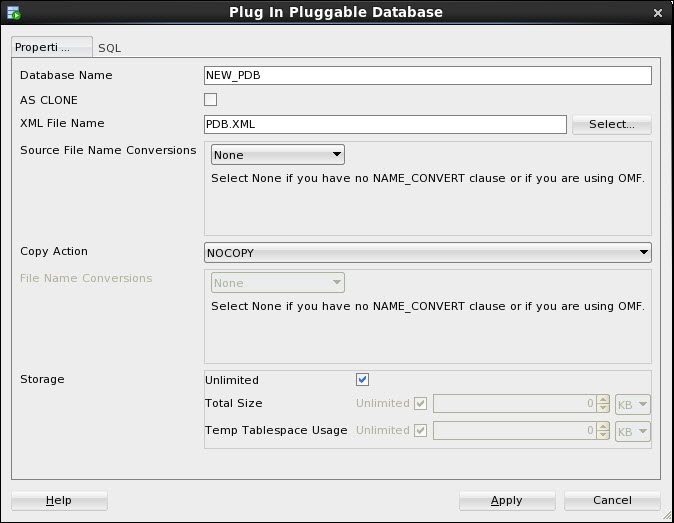Open Source File Name Conversions dropdown

click(278, 155)
